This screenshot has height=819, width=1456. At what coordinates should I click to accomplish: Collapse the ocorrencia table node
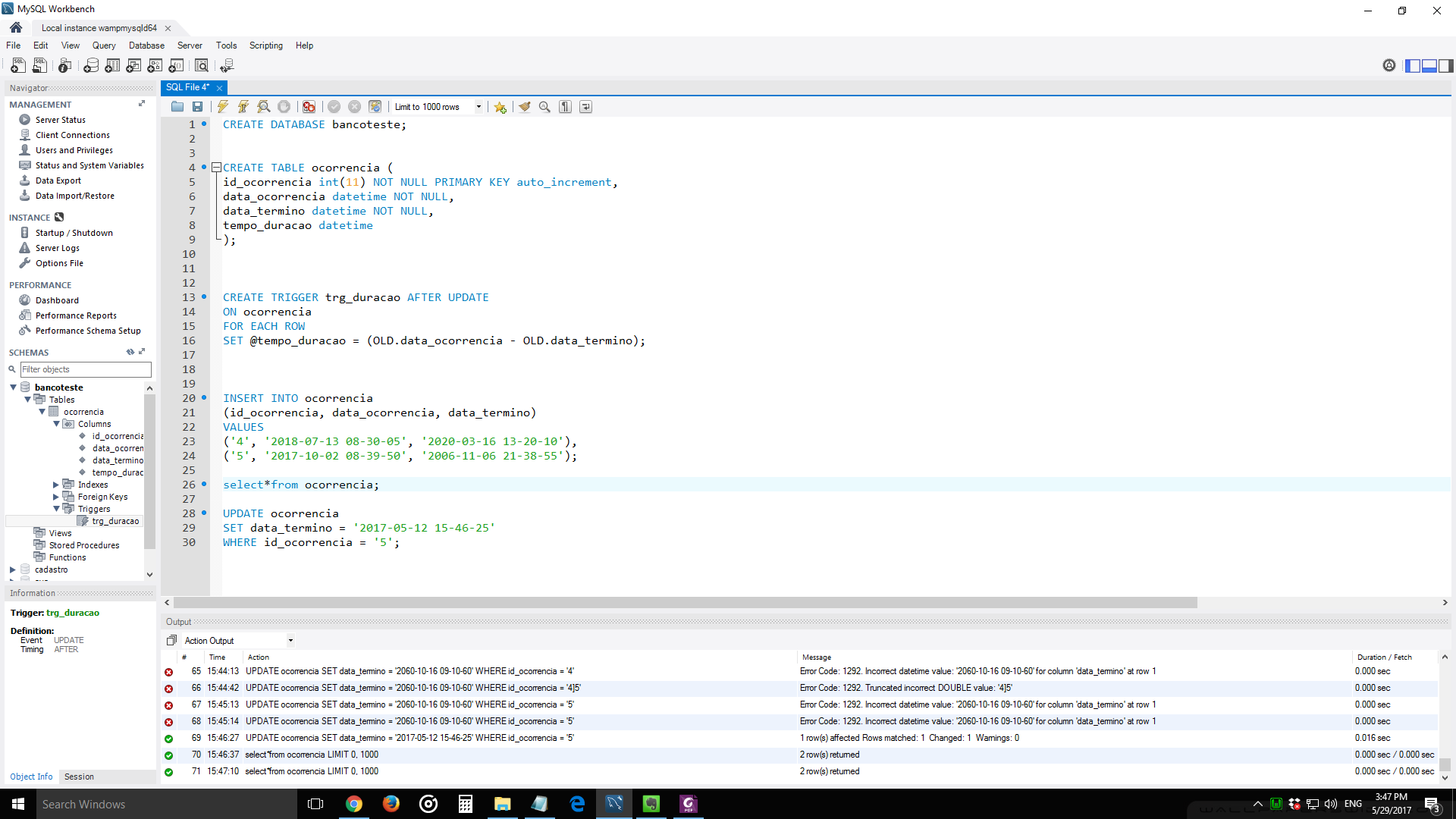pyautogui.click(x=42, y=412)
